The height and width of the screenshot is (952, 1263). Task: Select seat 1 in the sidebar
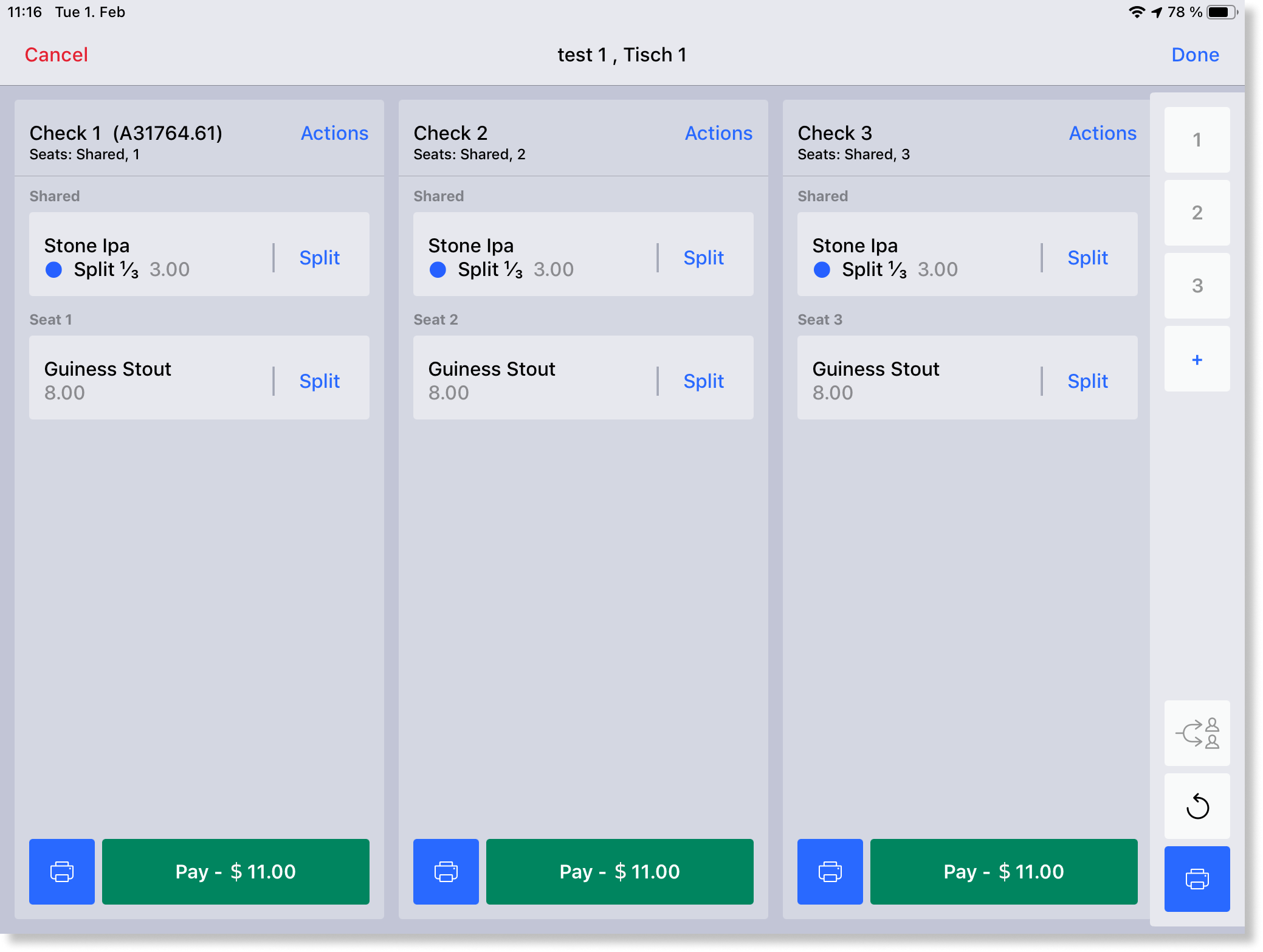click(1196, 140)
